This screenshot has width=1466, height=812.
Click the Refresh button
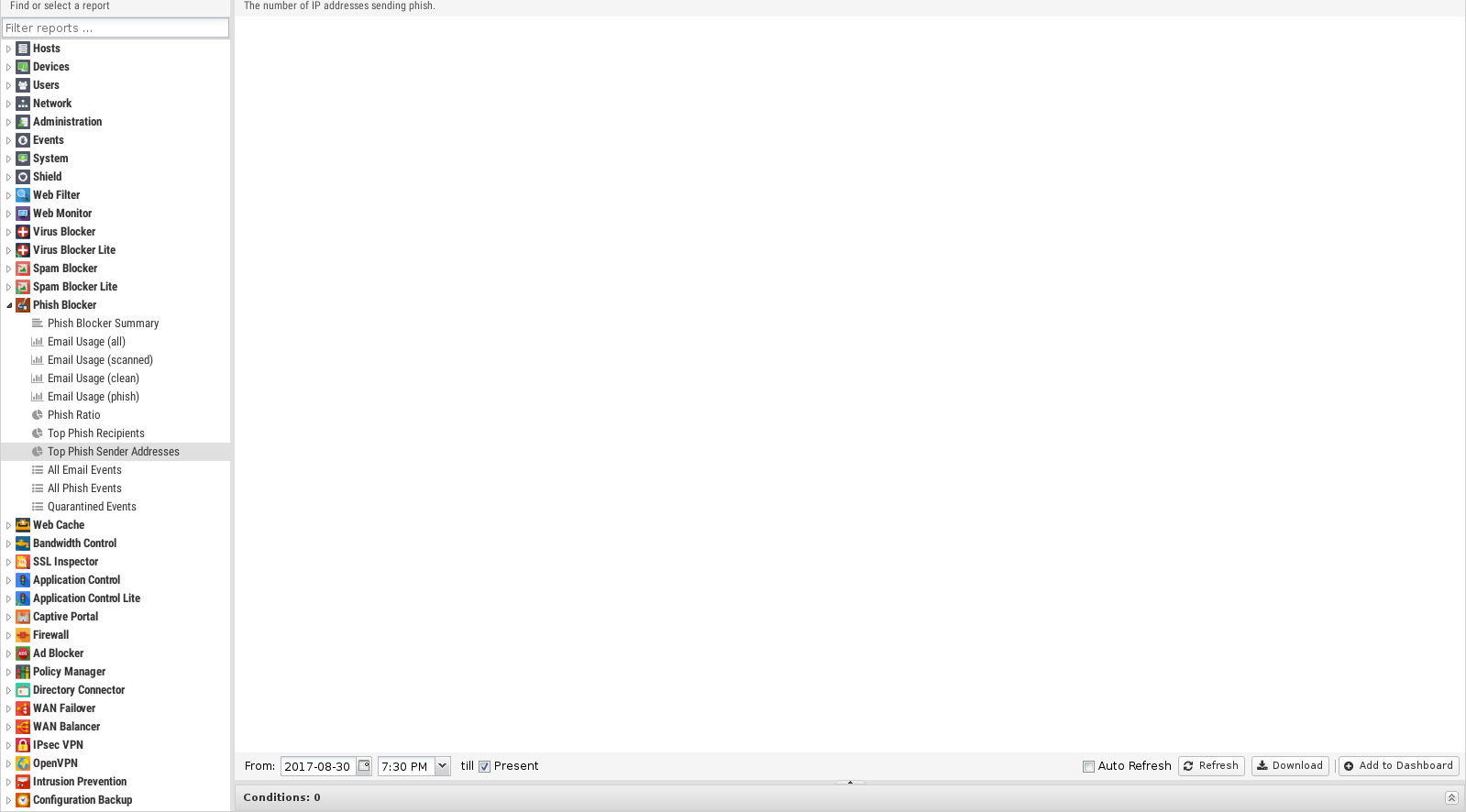point(1211,766)
